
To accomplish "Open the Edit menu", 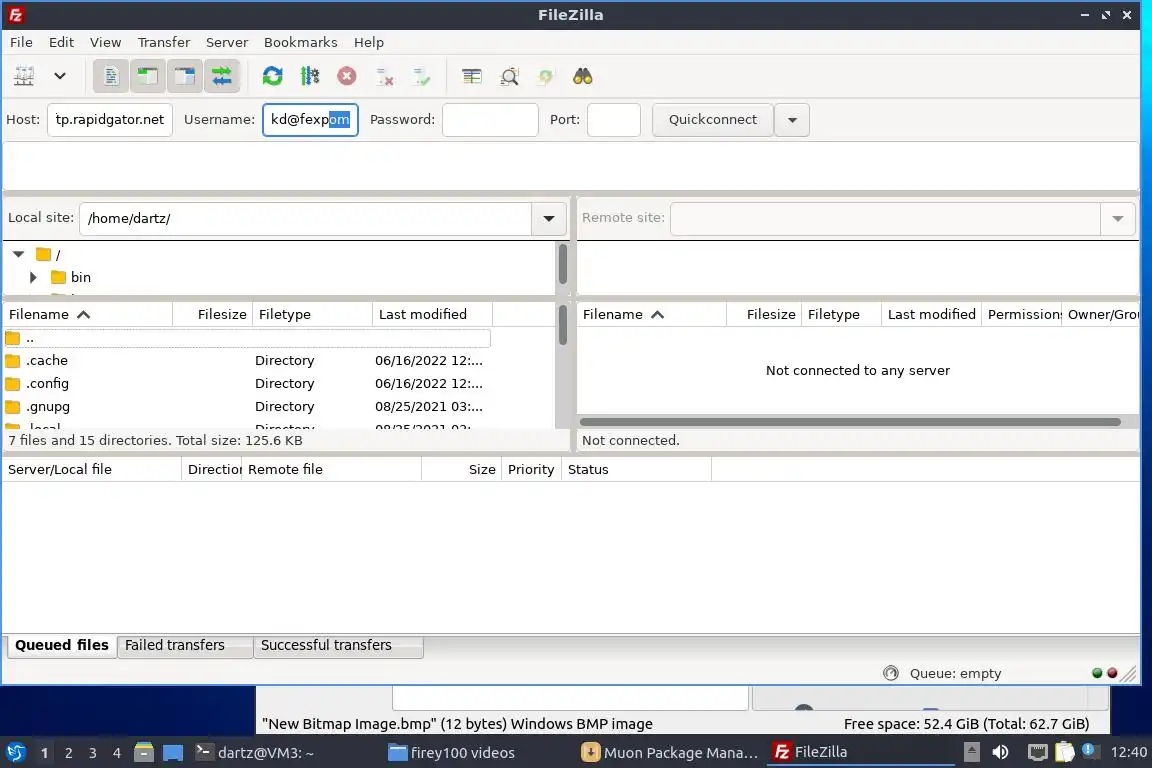I will pos(61,42).
